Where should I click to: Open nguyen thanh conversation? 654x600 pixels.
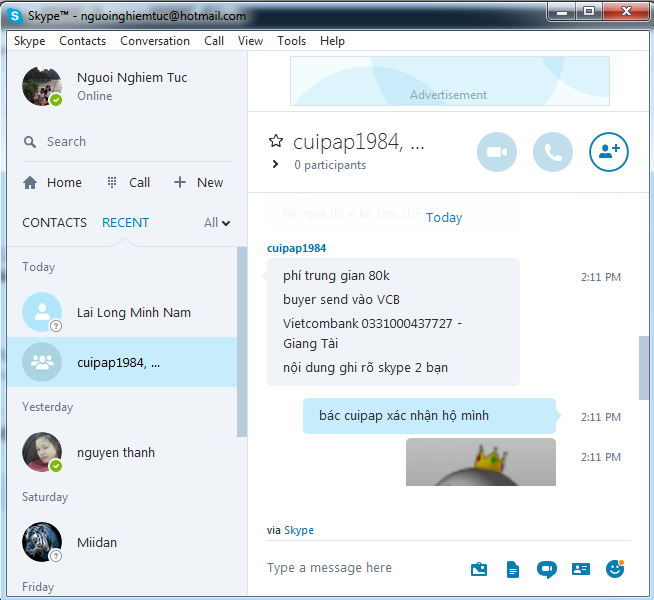(x=122, y=452)
